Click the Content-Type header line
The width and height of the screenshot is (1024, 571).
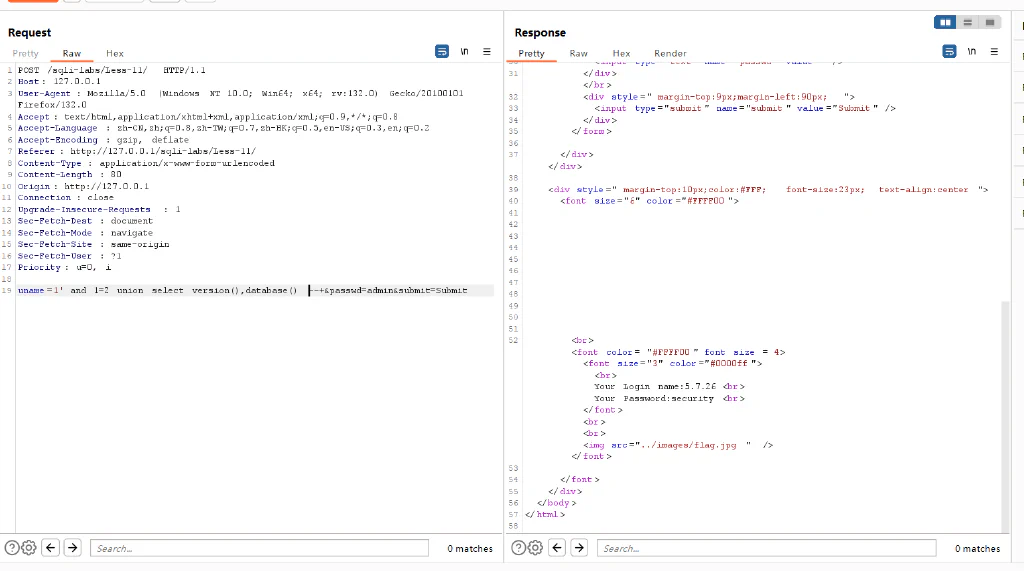pos(146,163)
